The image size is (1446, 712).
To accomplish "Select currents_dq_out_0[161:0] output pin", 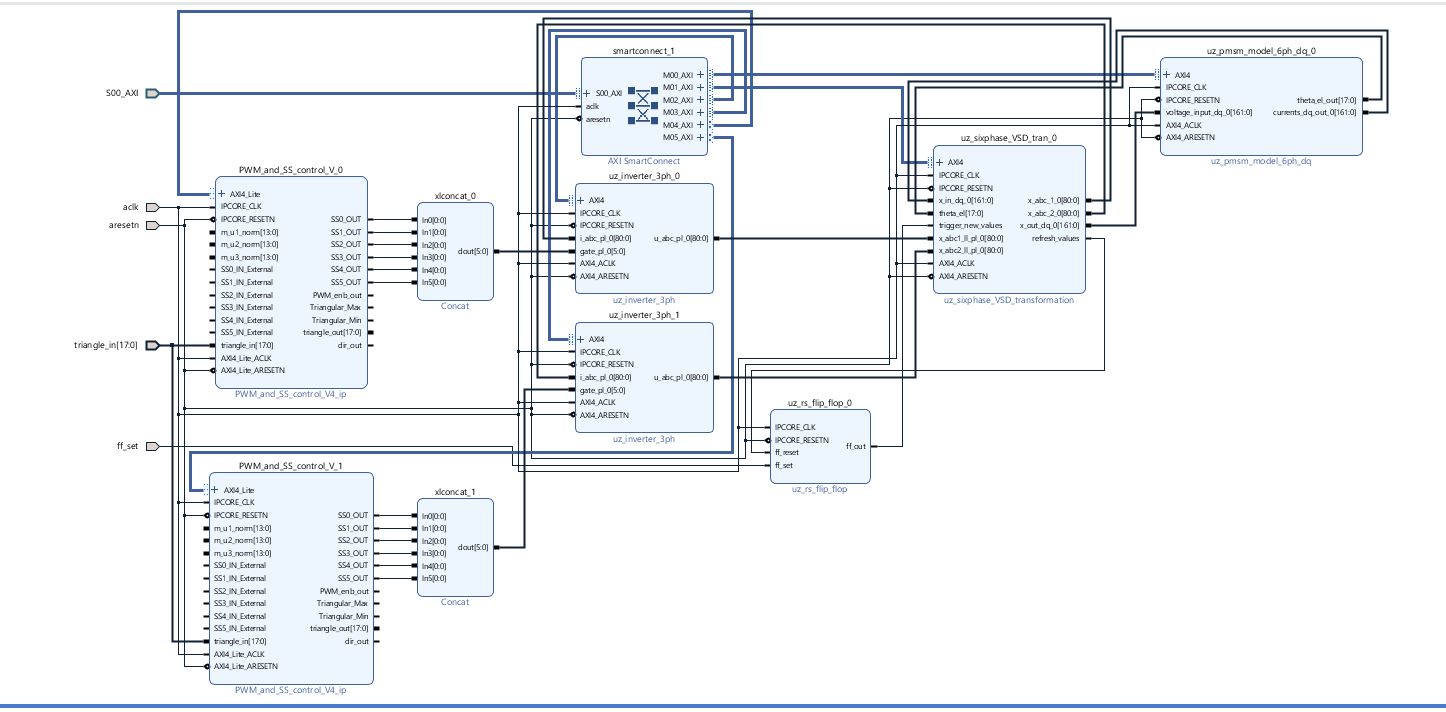I will 1315,112.
